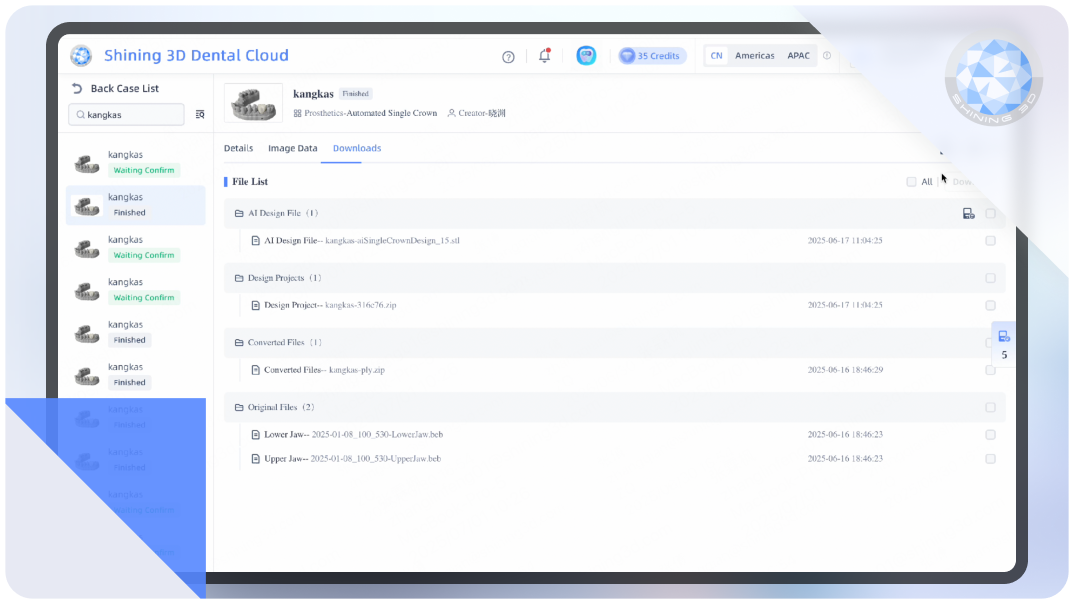
Task: Click the Shining 3D Dental Cloud logo
Action: point(81,56)
